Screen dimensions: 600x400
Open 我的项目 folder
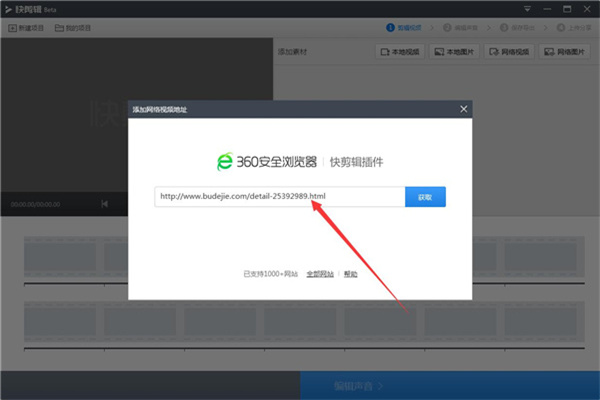tap(73, 28)
